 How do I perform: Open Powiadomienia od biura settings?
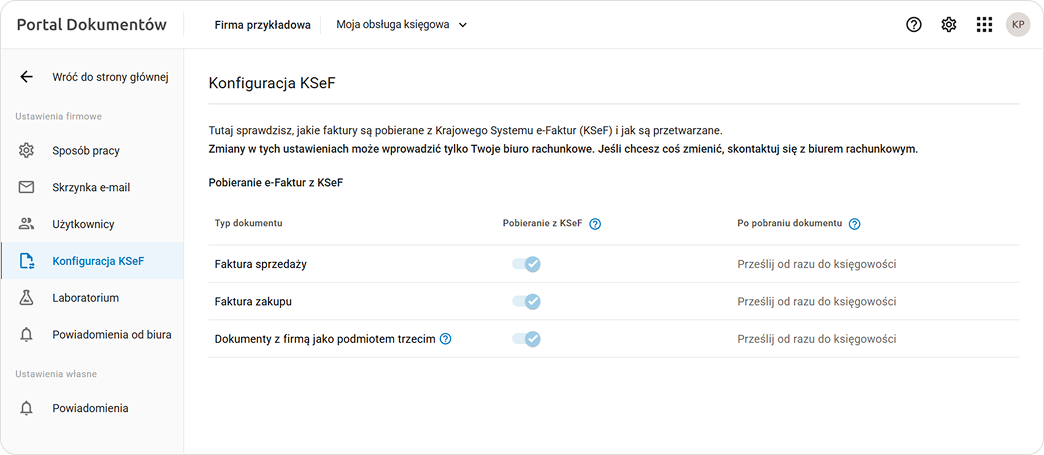[111, 335]
